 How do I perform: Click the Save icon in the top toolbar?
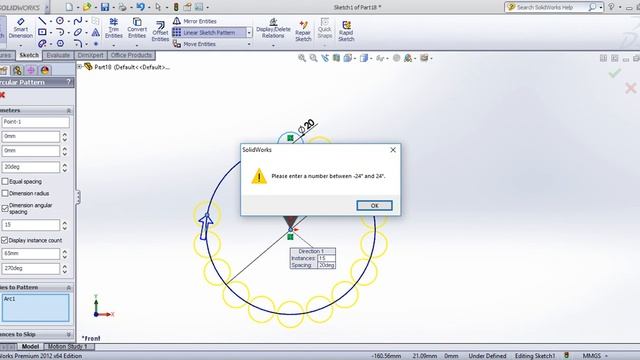click(x=105, y=7)
